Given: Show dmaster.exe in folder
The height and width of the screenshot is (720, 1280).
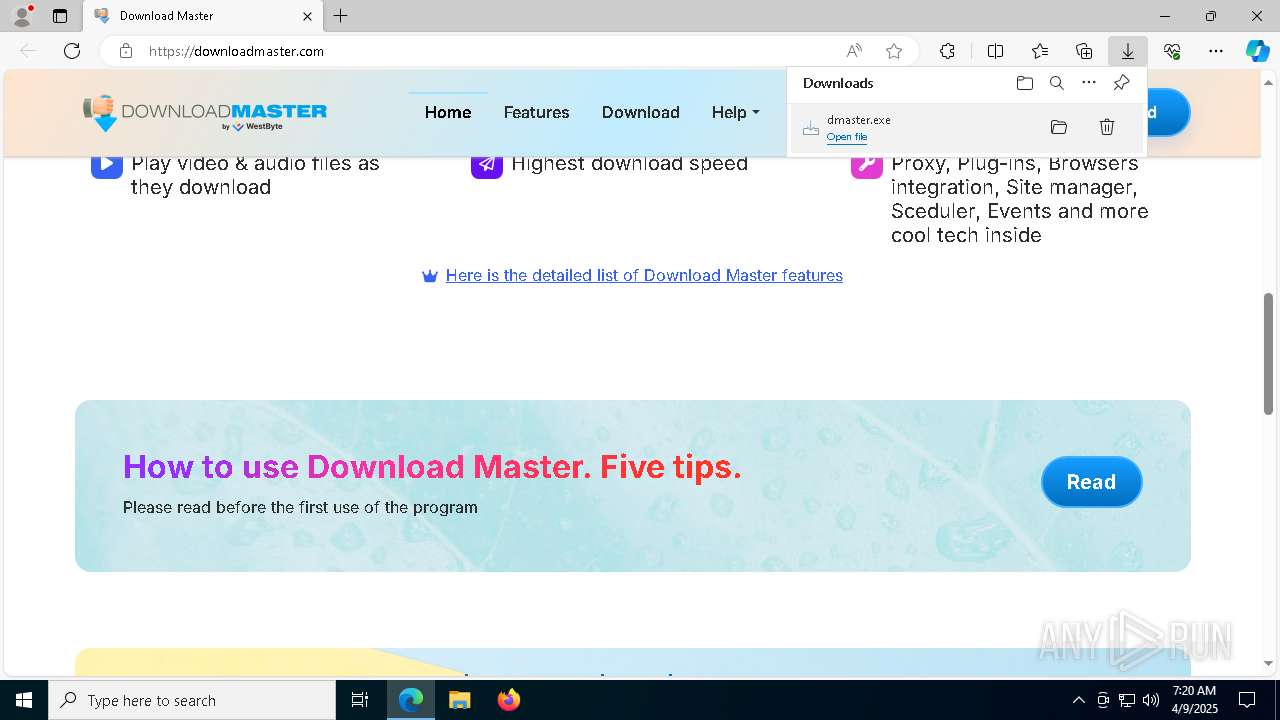Looking at the screenshot, I should click(1059, 127).
